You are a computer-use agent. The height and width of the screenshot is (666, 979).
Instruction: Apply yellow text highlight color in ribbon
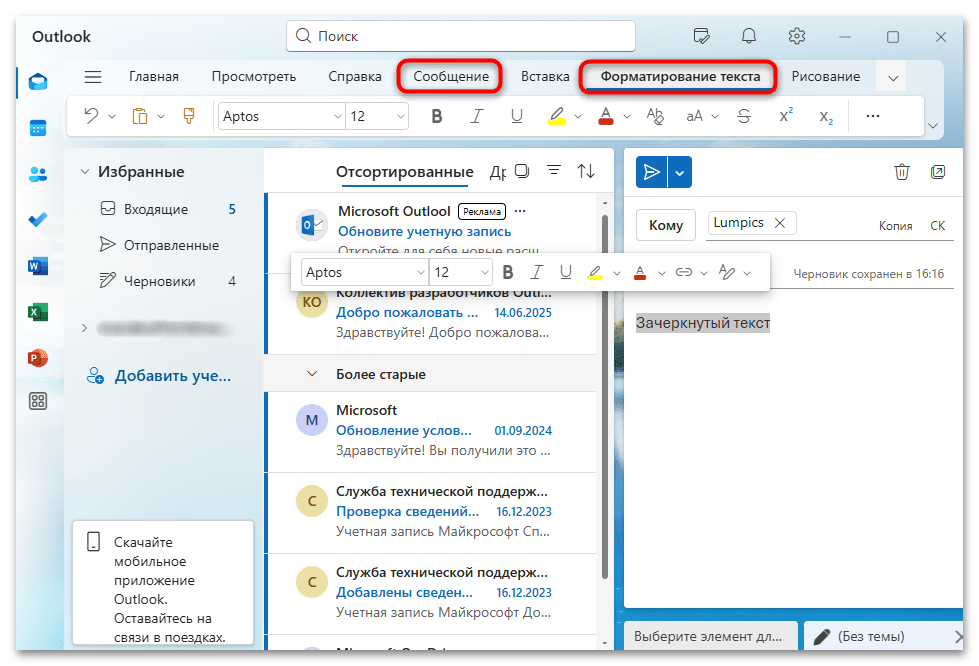pos(557,116)
